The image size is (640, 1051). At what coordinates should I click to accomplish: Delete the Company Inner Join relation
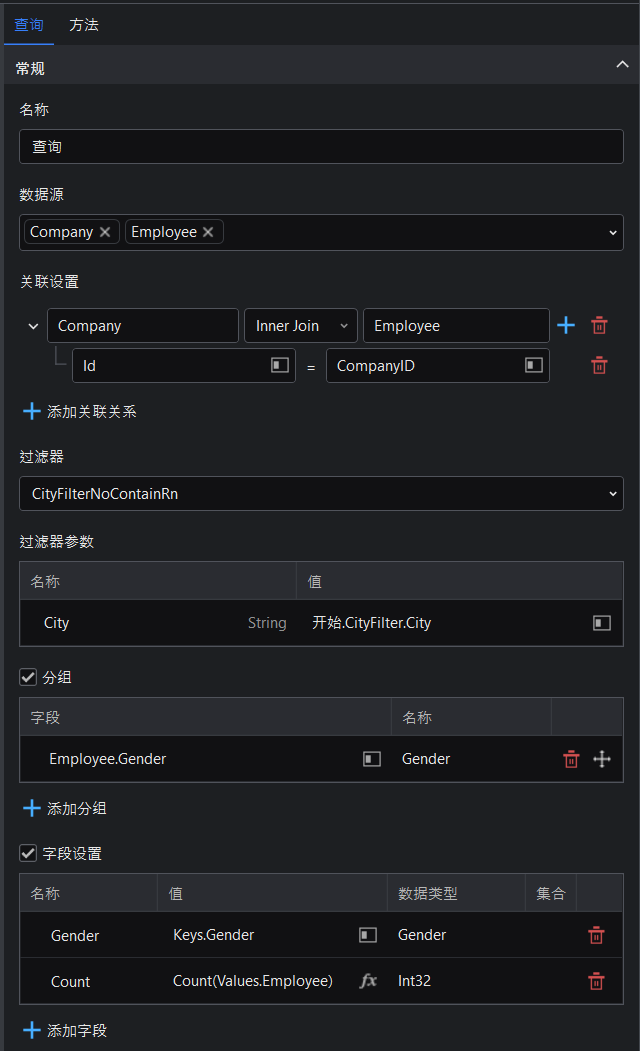[x=599, y=326]
